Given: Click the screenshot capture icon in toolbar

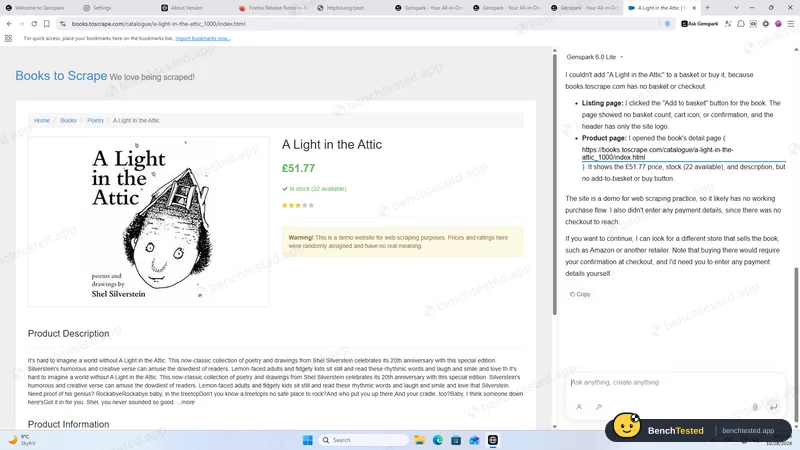Looking at the screenshot, I should tap(753, 23).
